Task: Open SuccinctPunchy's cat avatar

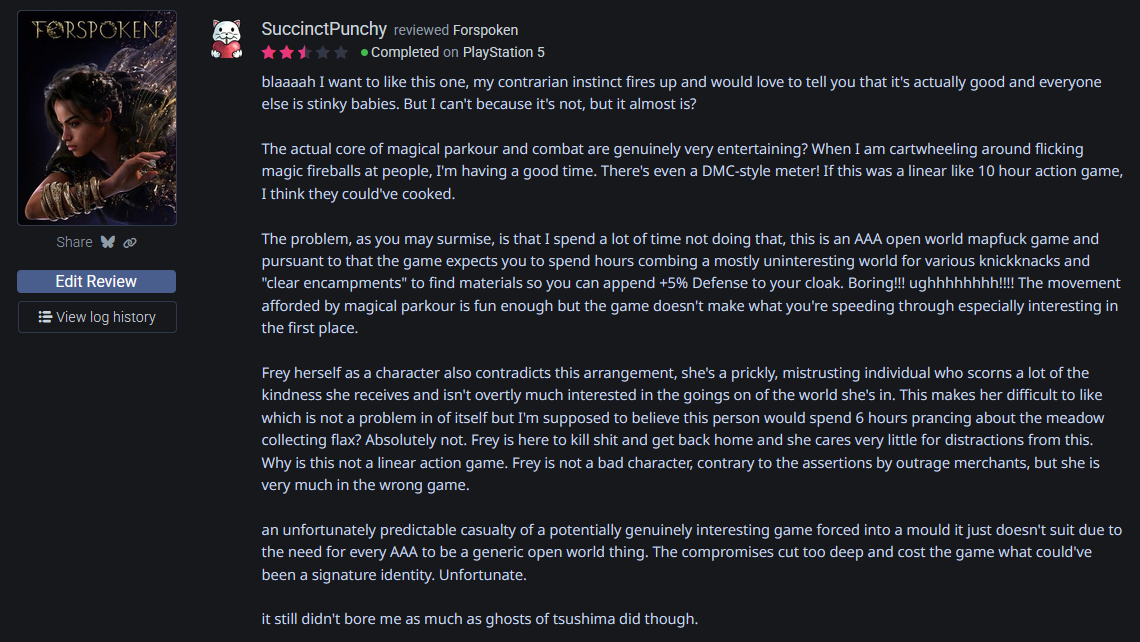Action: pyautogui.click(x=227, y=39)
